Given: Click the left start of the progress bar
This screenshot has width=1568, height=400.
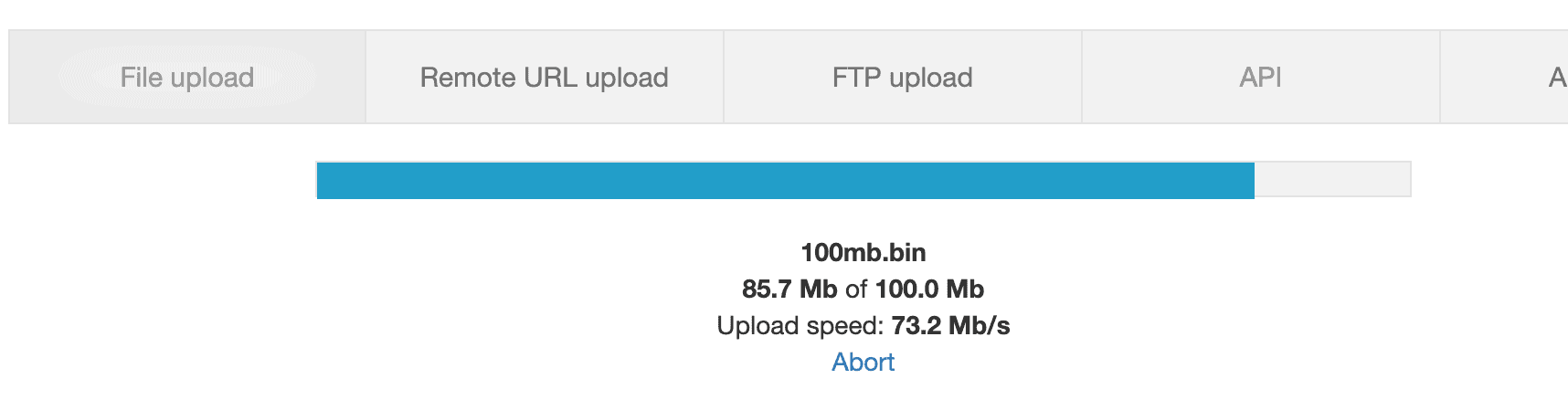Looking at the screenshot, I should point(322,180).
